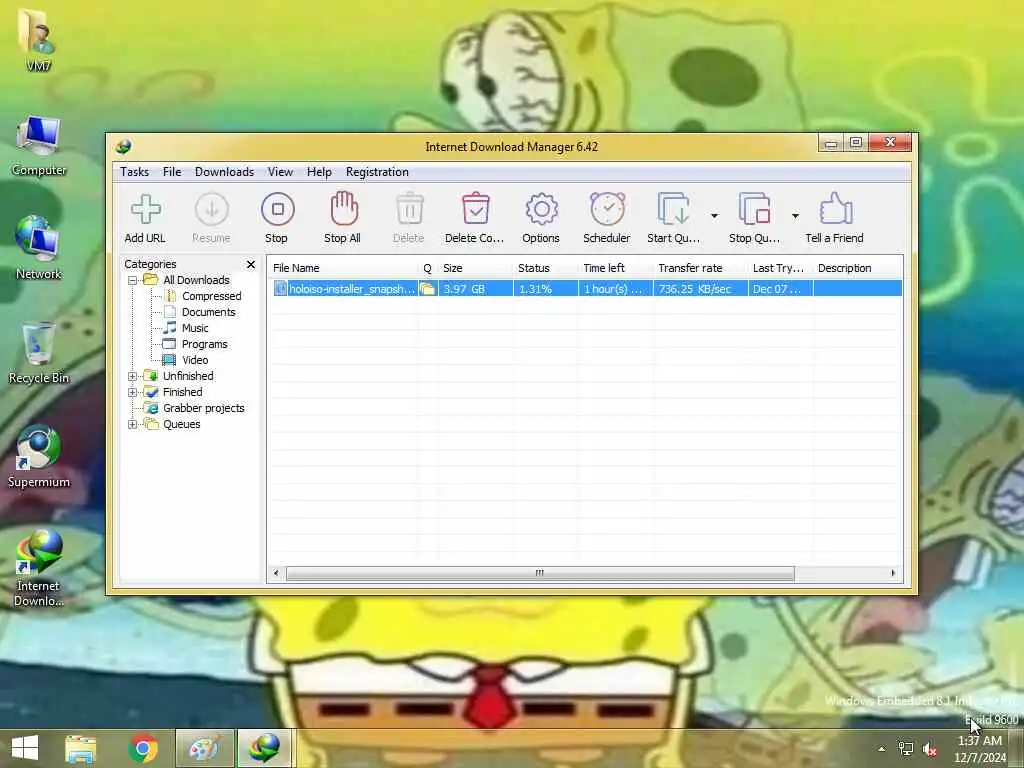Viewport: 1024px width, 768px height.
Task: Sort by the Time left column header
Action: coord(616,268)
